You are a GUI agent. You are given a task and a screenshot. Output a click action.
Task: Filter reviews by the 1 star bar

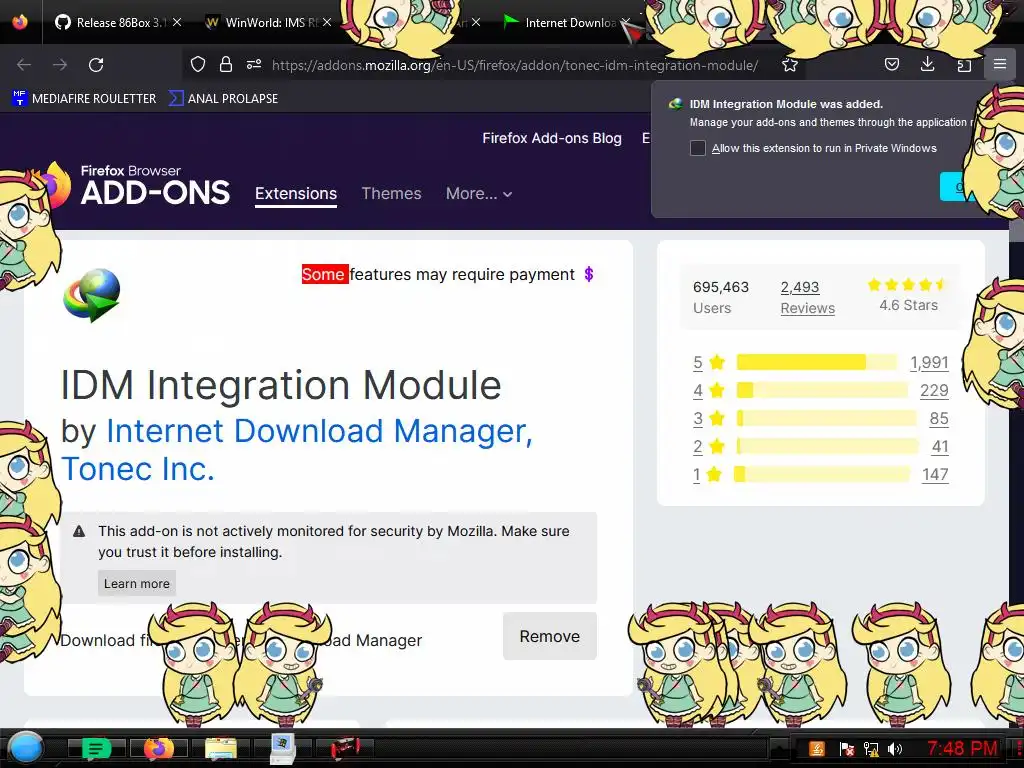tap(822, 474)
